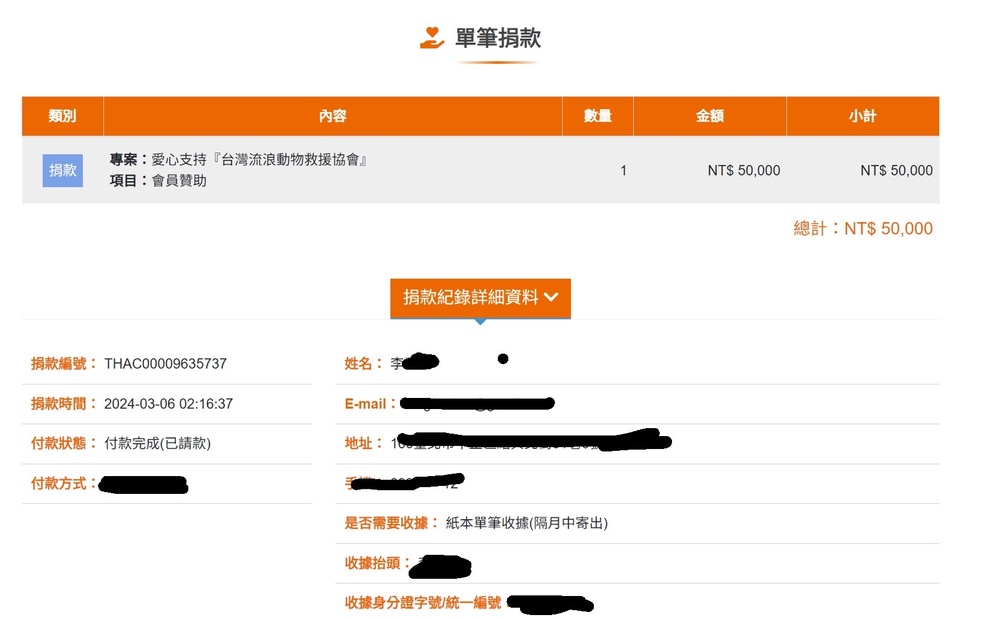Click donation number THAC00009635737
The image size is (1000, 620).
pyautogui.click(x=165, y=363)
